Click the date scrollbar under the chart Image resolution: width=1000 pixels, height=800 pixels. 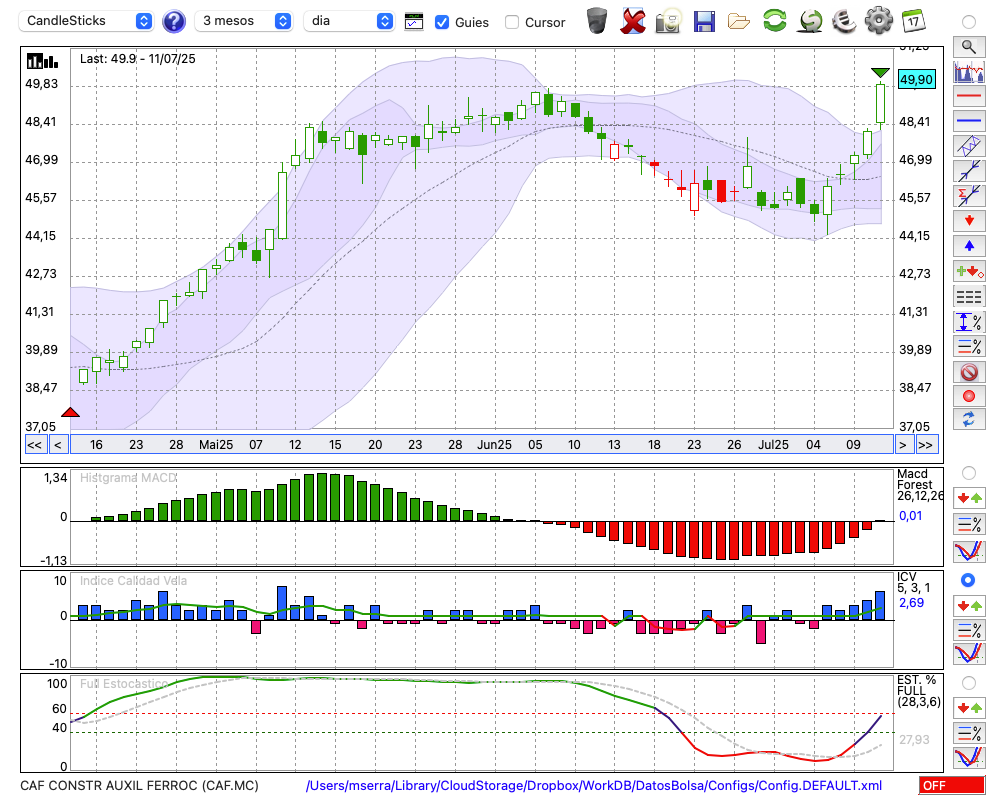coord(482,445)
